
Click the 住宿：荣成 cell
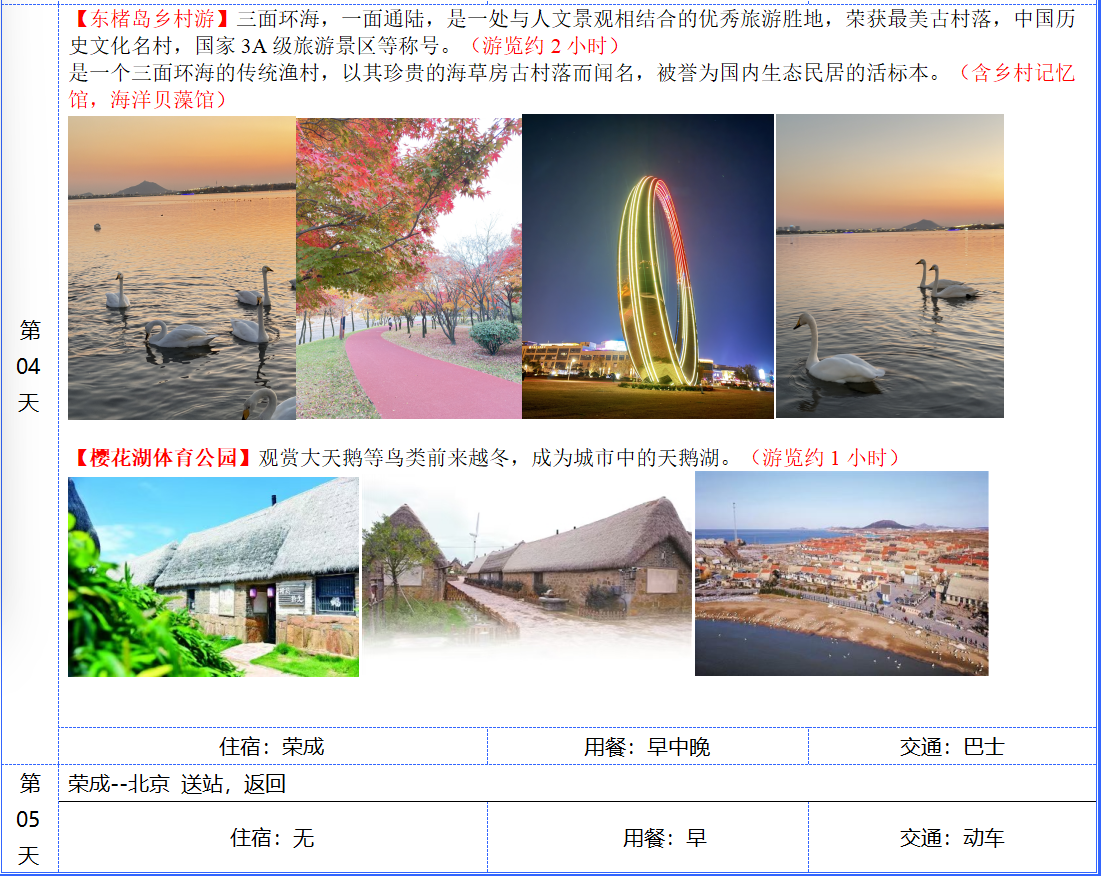pyautogui.click(x=272, y=747)
